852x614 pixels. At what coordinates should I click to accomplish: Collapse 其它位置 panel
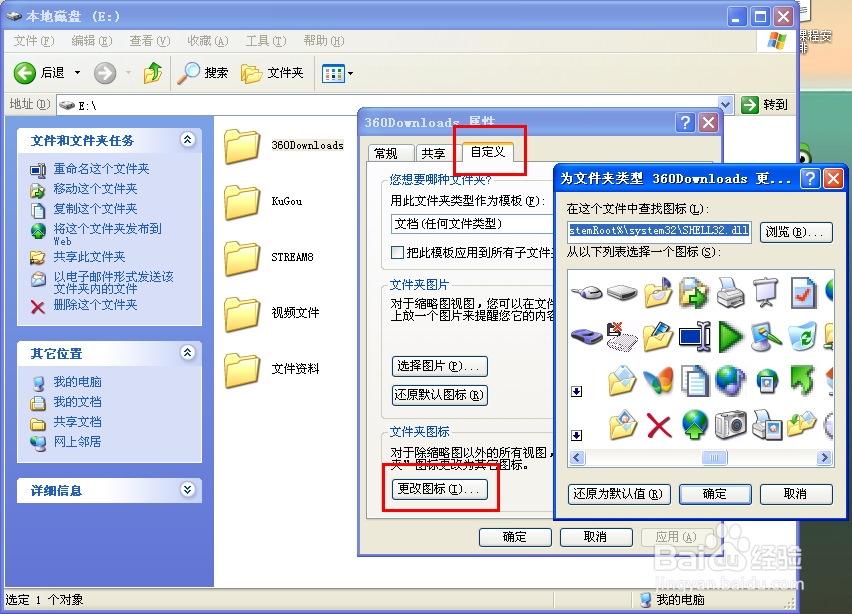point(187,353)
